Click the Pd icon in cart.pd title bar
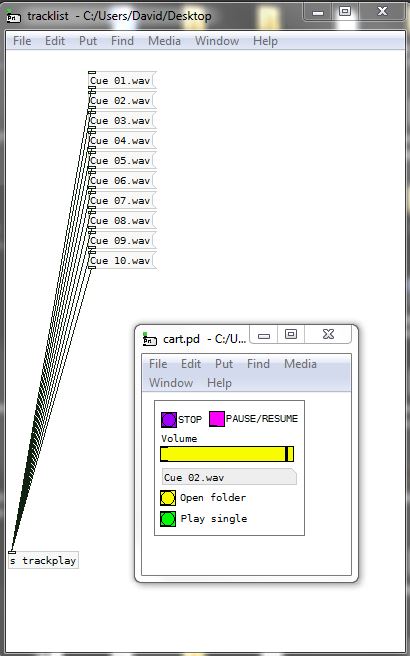 150,340
